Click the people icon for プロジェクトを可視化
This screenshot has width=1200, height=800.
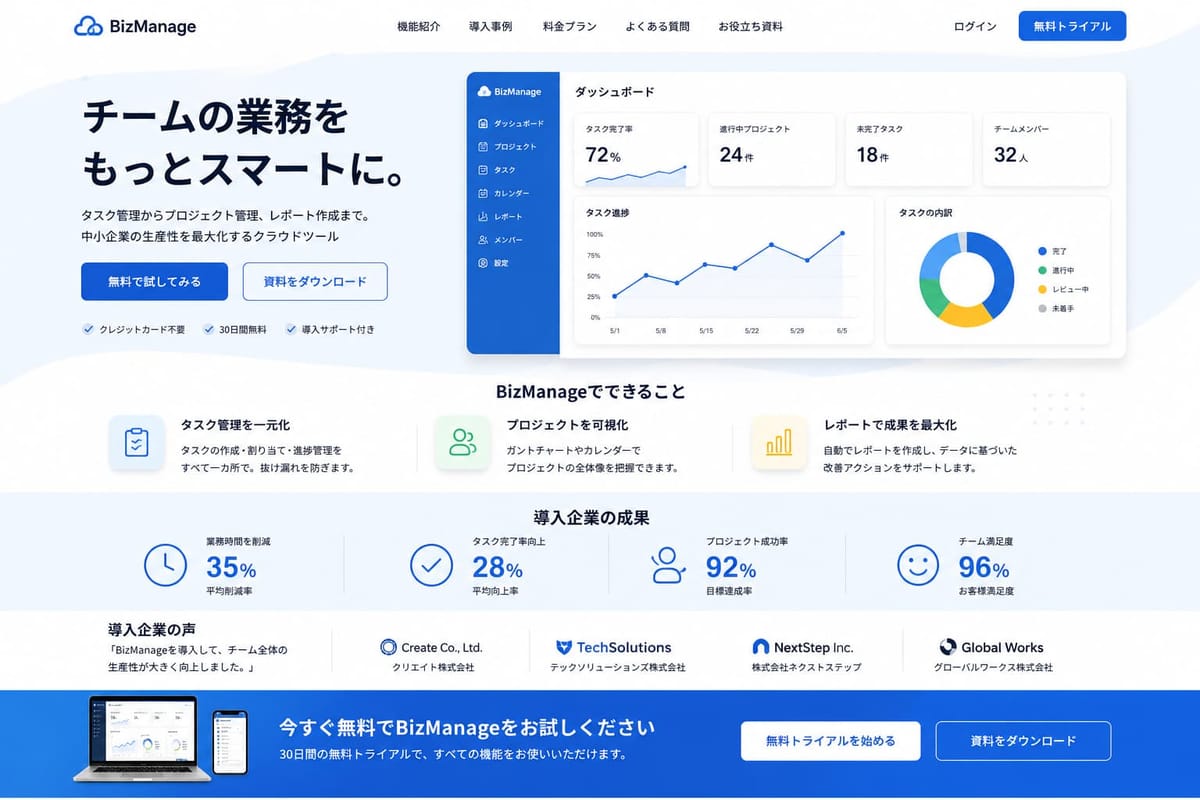(x=462, y=442)
